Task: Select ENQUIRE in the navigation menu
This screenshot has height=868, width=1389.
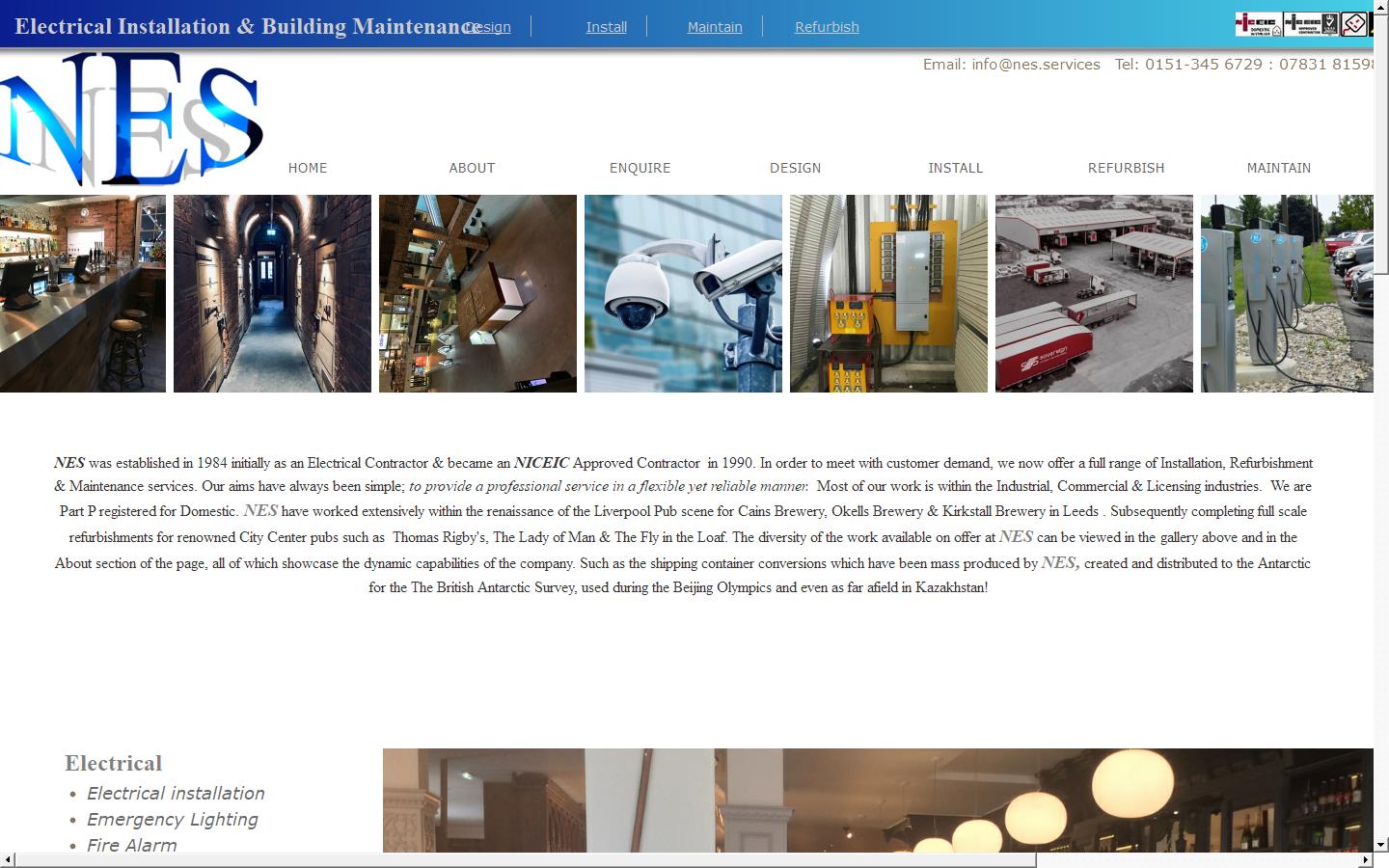Action: pyautogui.click(x=640, y=168)
